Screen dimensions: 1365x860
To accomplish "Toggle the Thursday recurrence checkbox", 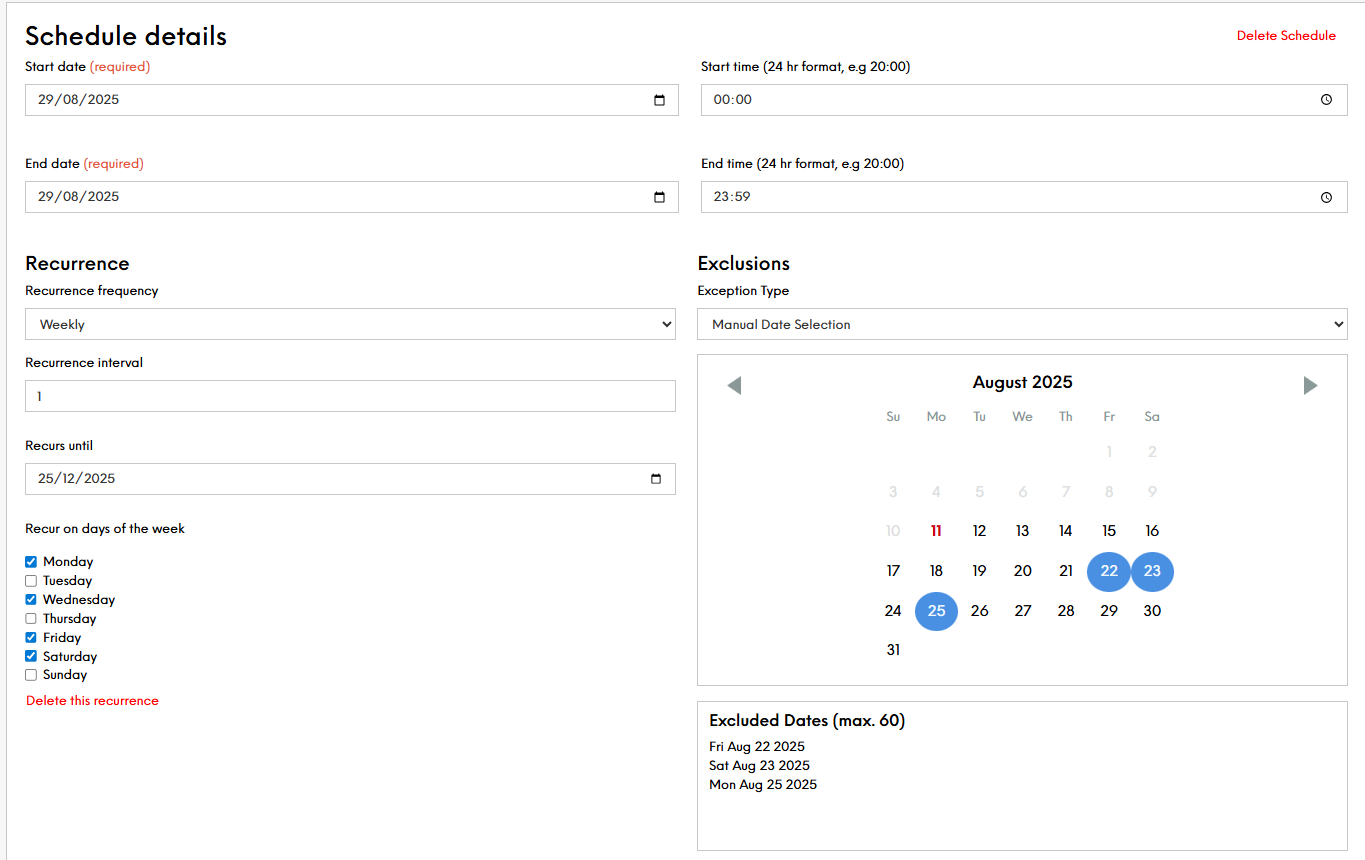I will 31,619.
